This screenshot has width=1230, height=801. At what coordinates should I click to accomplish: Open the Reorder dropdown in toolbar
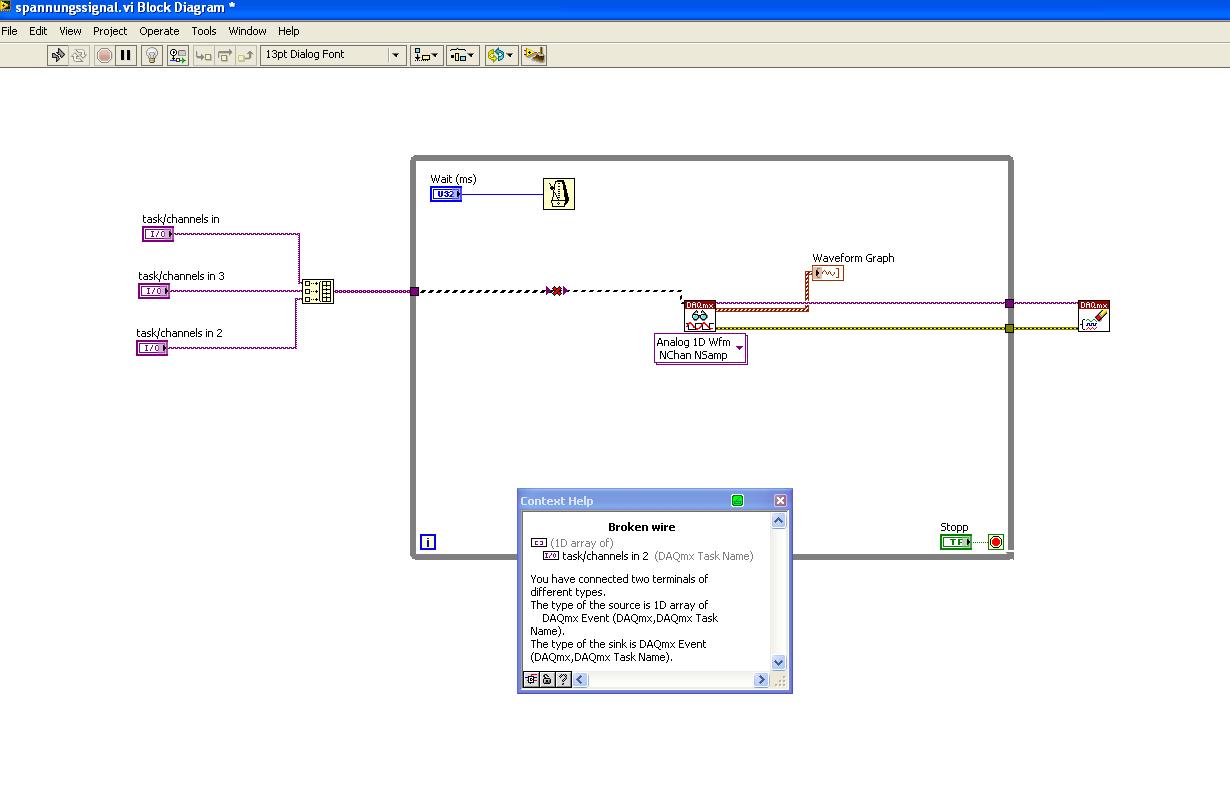500,55
